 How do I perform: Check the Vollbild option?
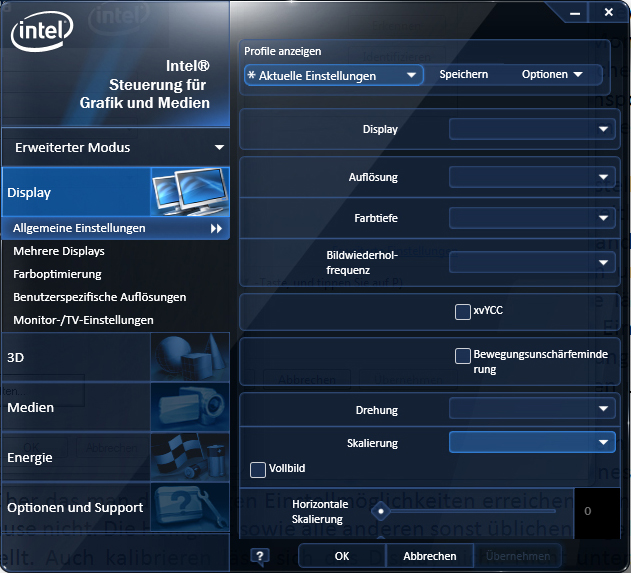(x=258, y=470)
